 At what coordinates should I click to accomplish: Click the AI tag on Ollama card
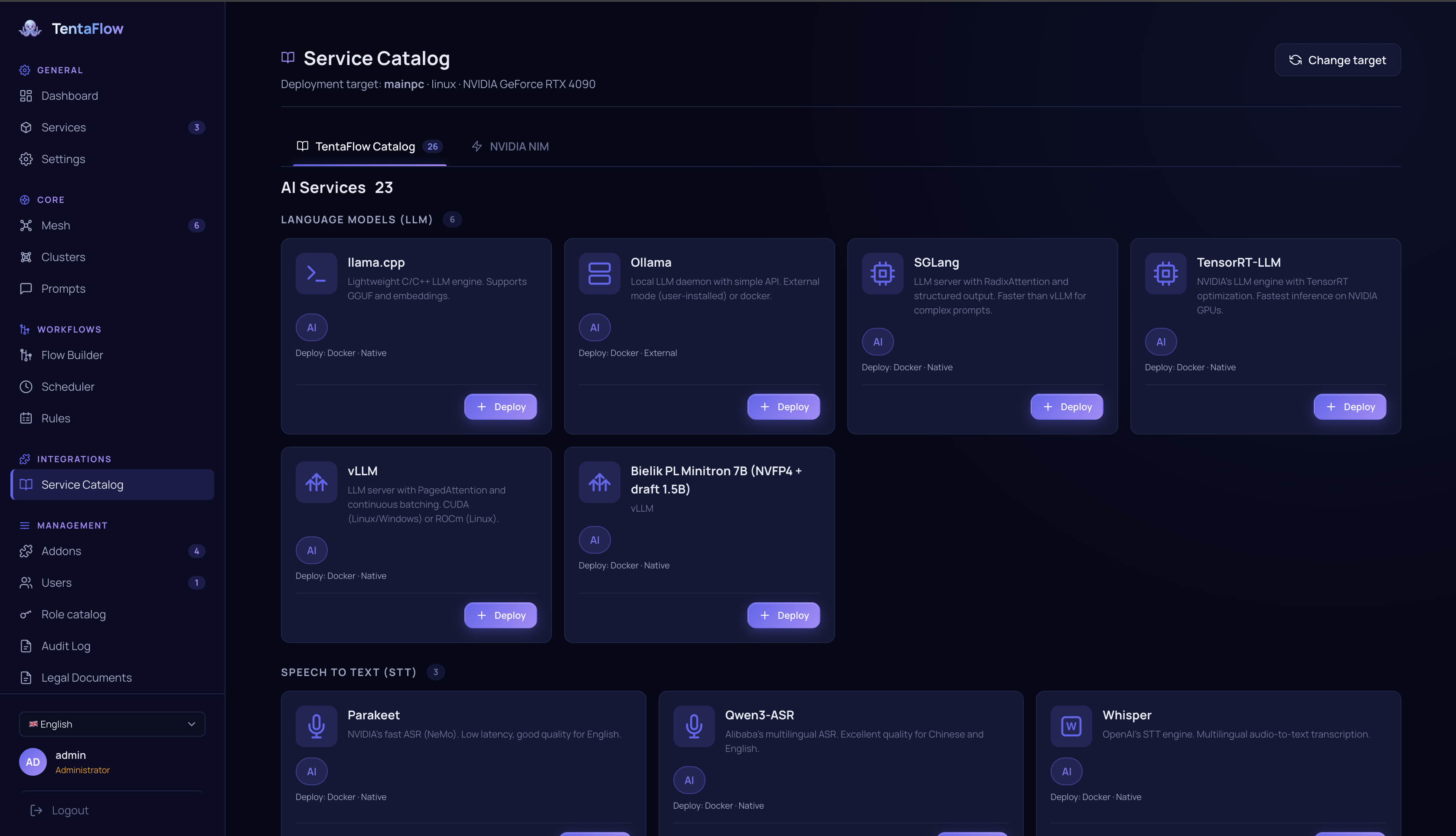pos(595,327)
